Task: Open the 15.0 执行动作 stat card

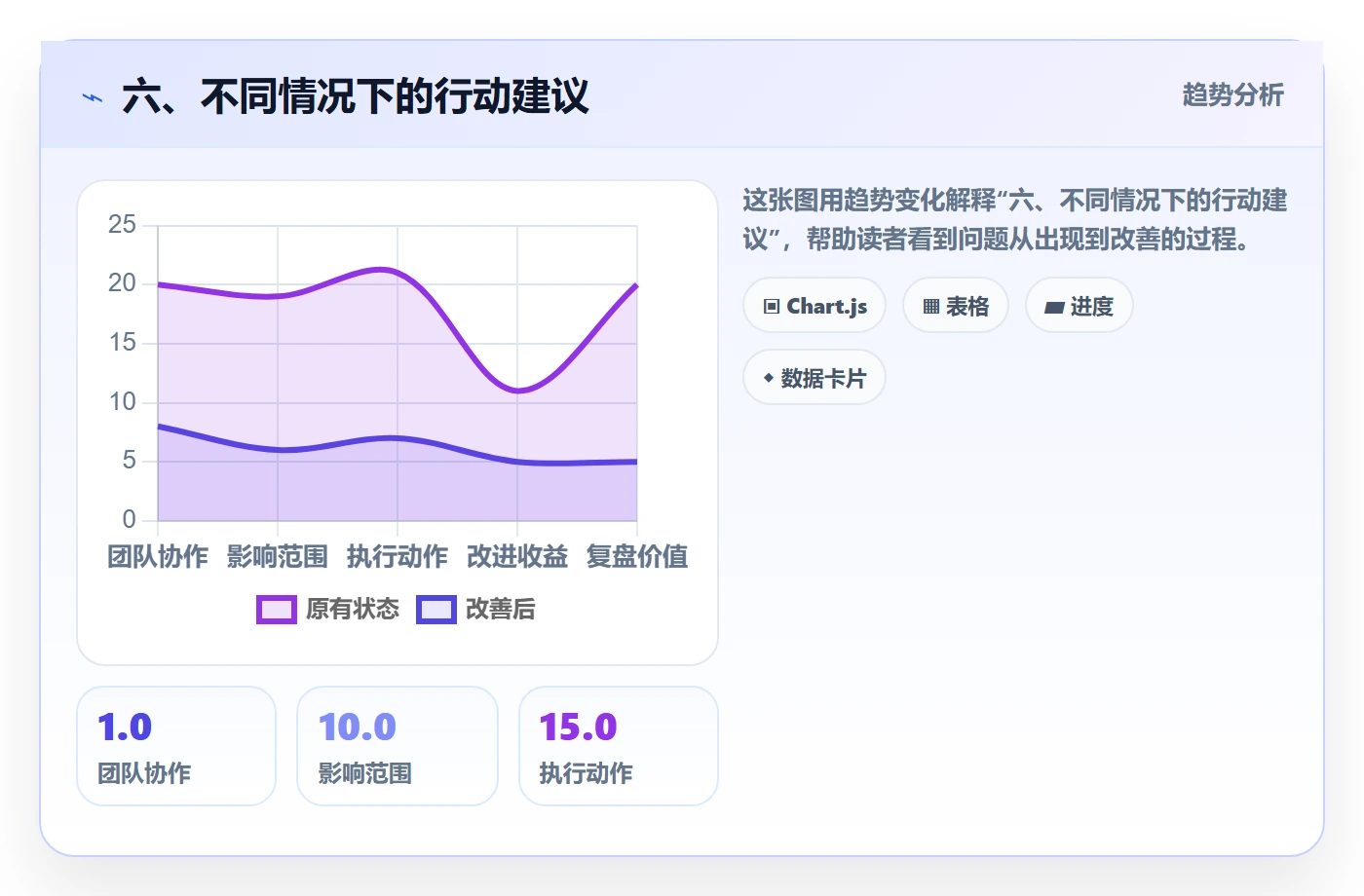Action: tap(619, 746)
